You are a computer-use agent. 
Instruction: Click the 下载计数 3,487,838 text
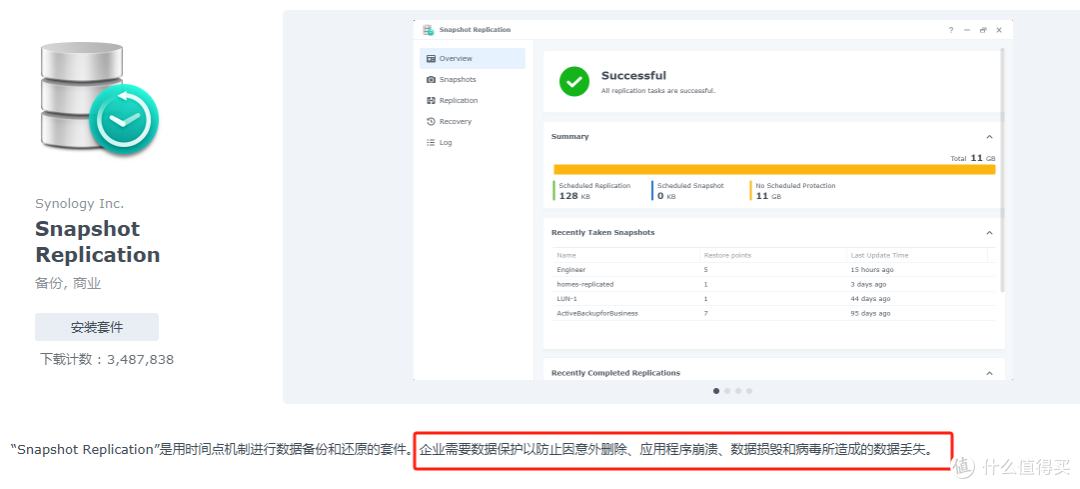107,360
